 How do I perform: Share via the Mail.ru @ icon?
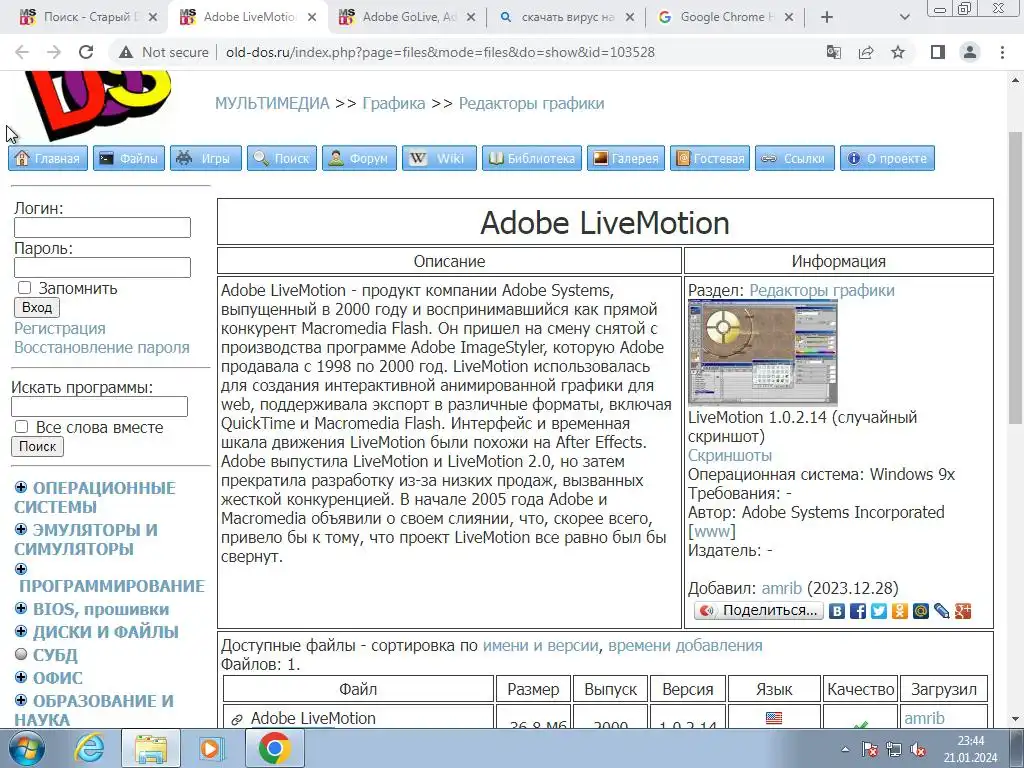pyautogui.click(x=920, y=611)
